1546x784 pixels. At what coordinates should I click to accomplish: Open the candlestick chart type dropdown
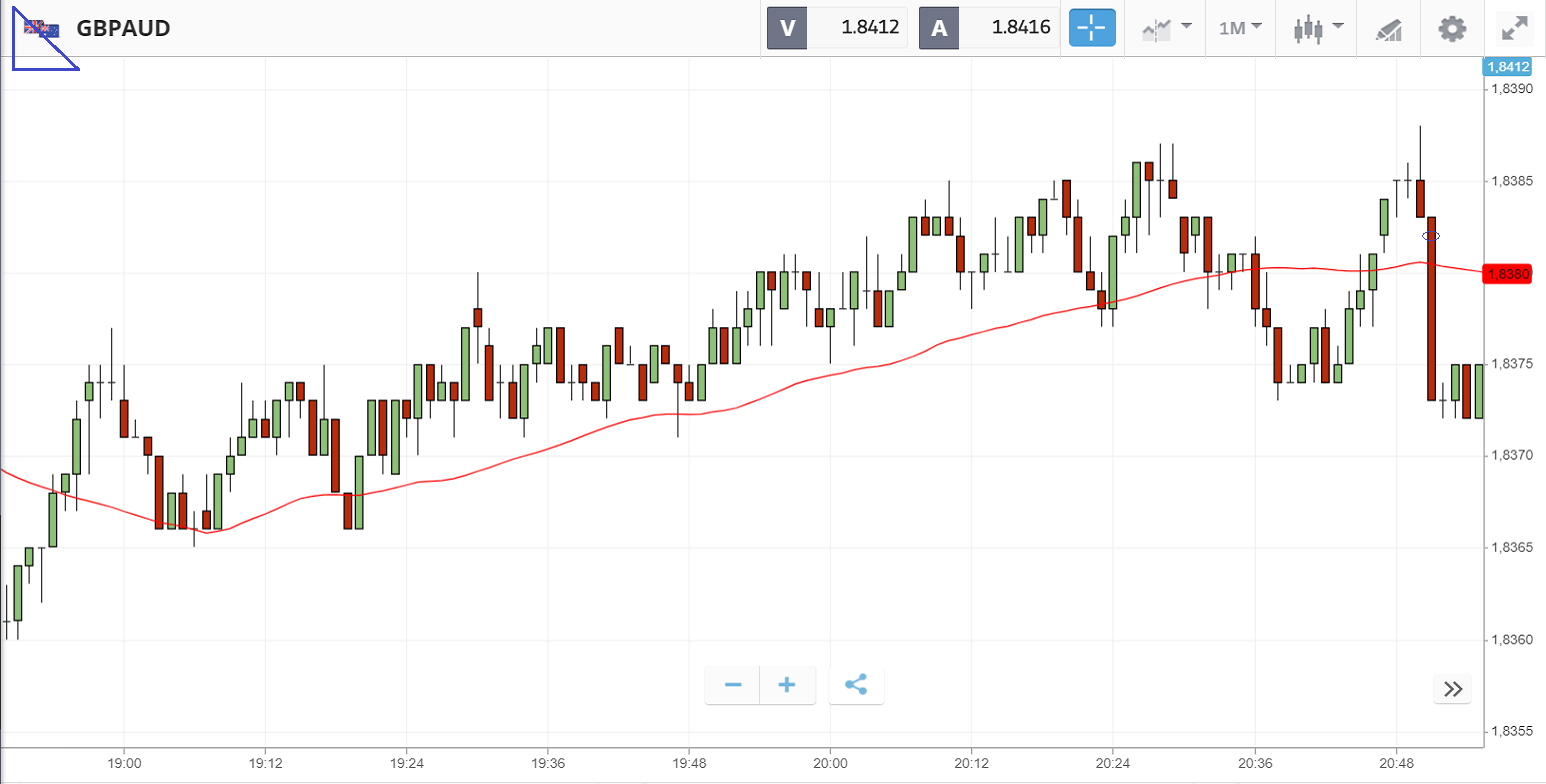[1317, 28]
